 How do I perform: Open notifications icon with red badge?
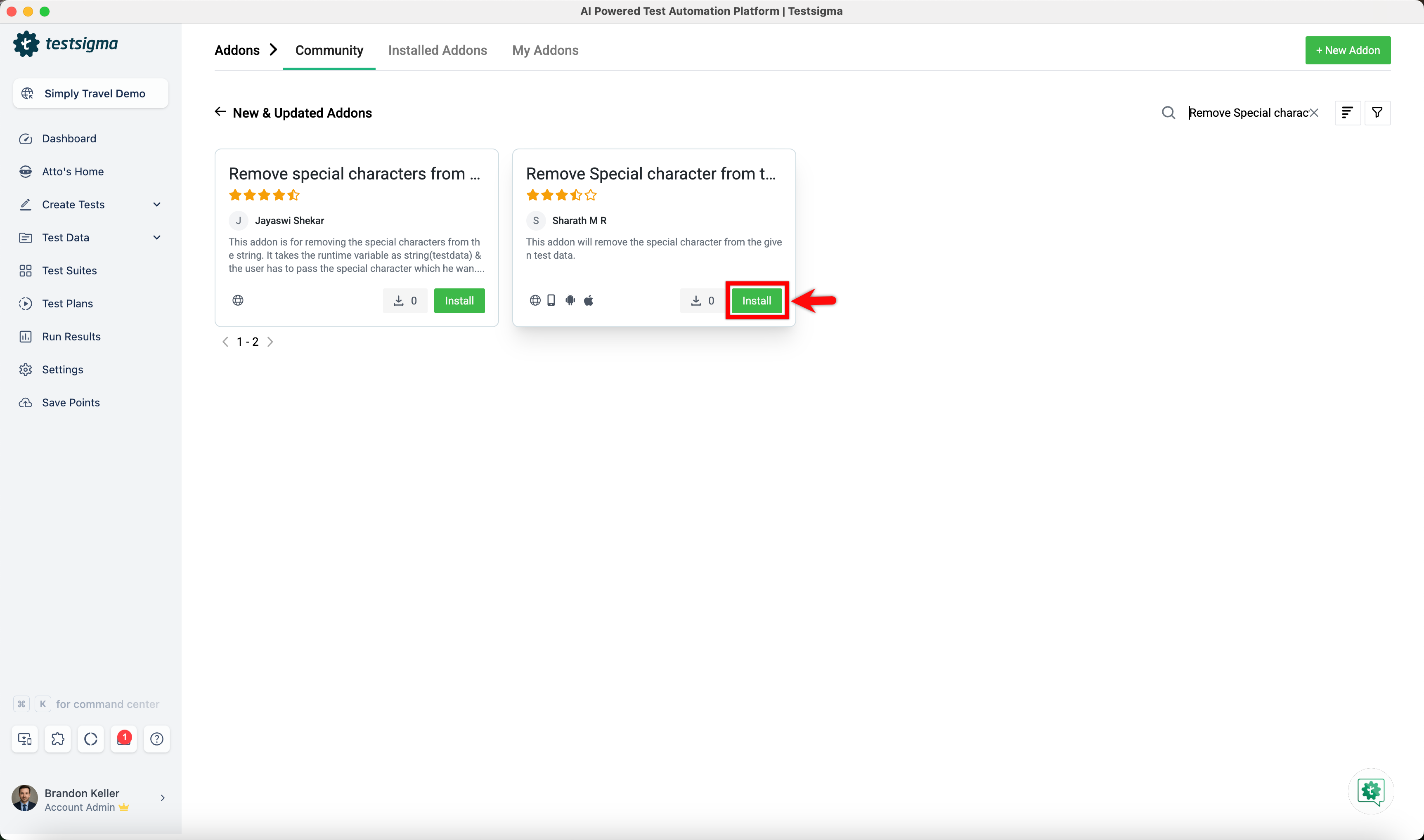pos(123,739)
